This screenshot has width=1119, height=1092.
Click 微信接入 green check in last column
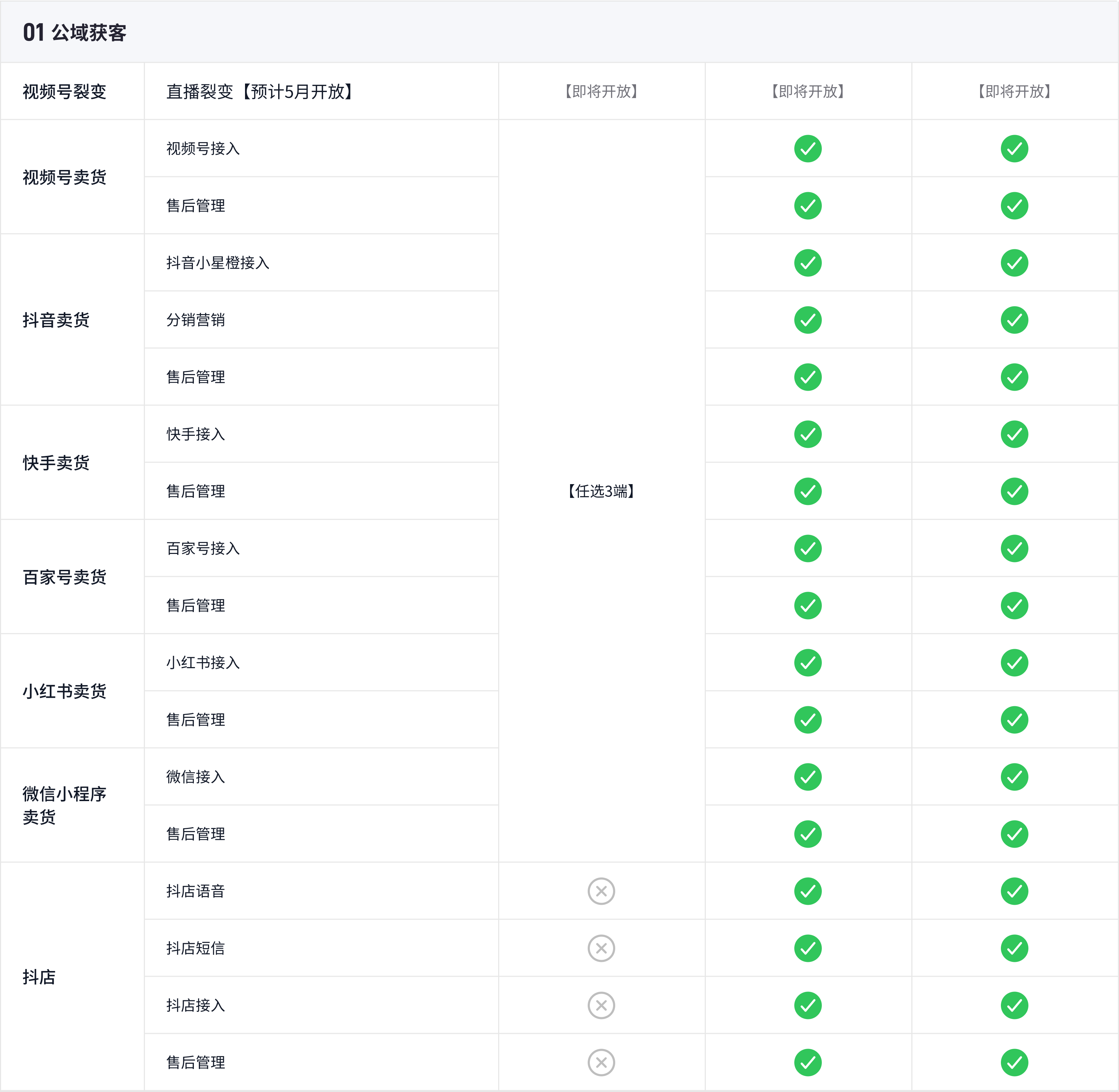pyautogui.click(x=1014, y=776)
